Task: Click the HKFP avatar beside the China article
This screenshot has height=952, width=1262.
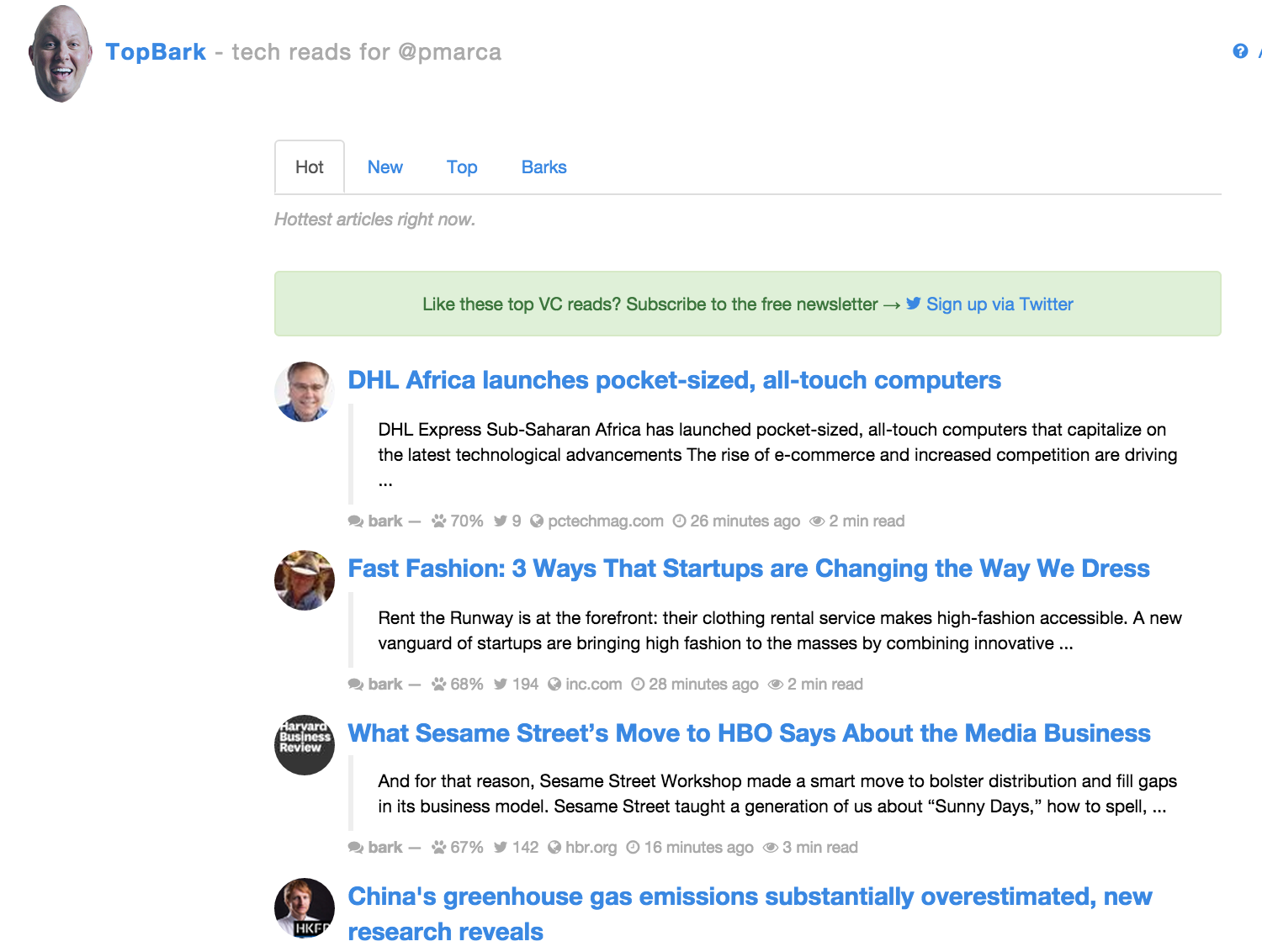Action: (305, 908)
